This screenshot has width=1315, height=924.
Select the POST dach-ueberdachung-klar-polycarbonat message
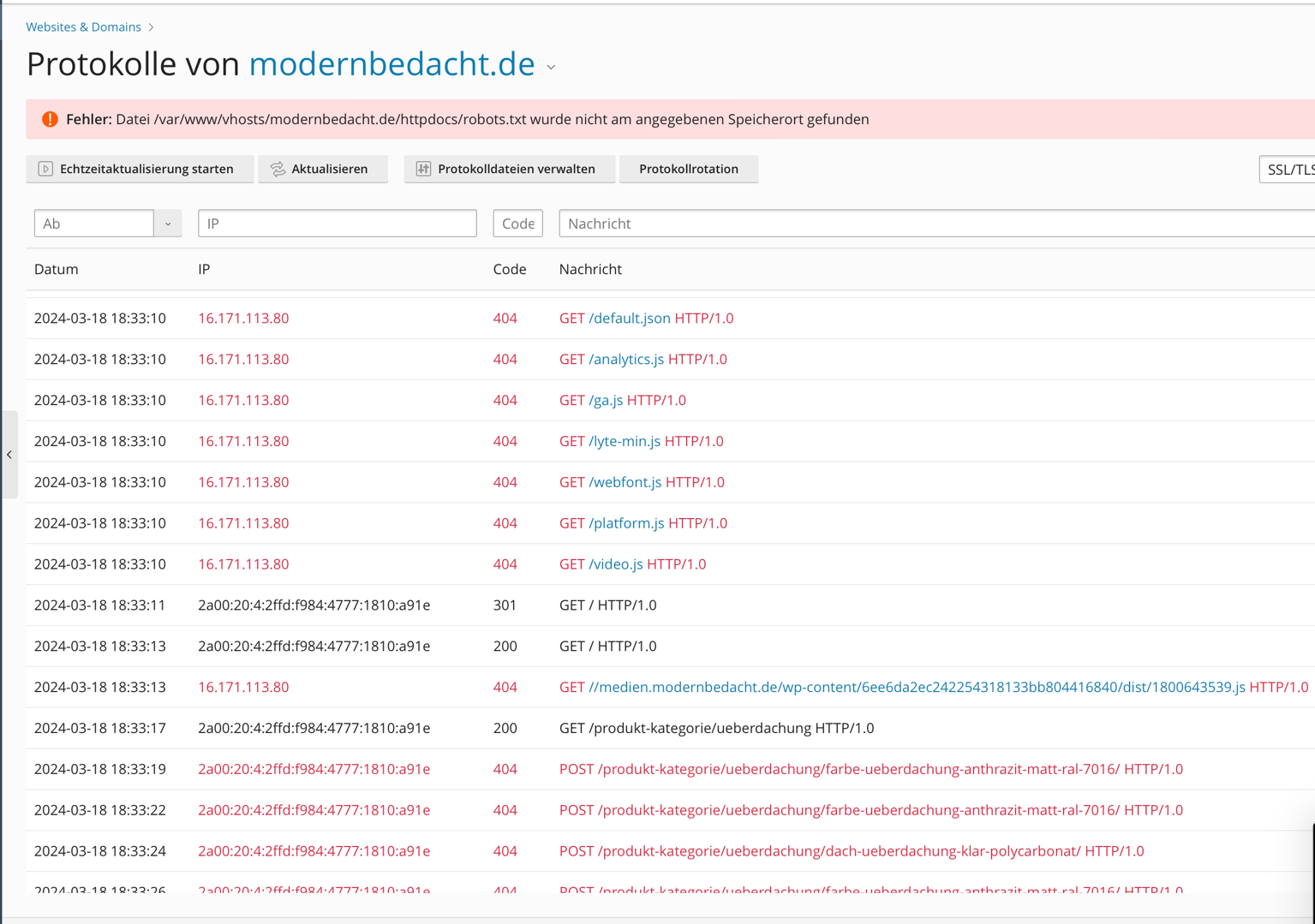click(852, 851)
